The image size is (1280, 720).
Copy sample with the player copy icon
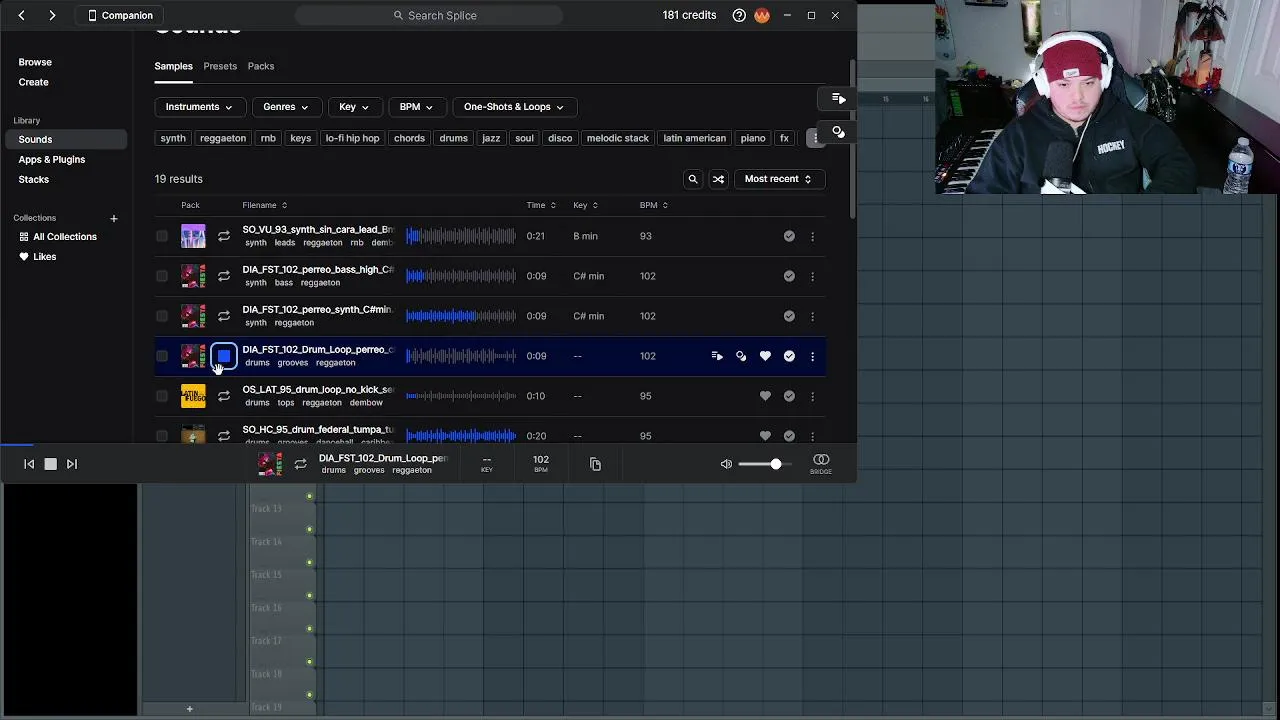[x=595, y=464]
